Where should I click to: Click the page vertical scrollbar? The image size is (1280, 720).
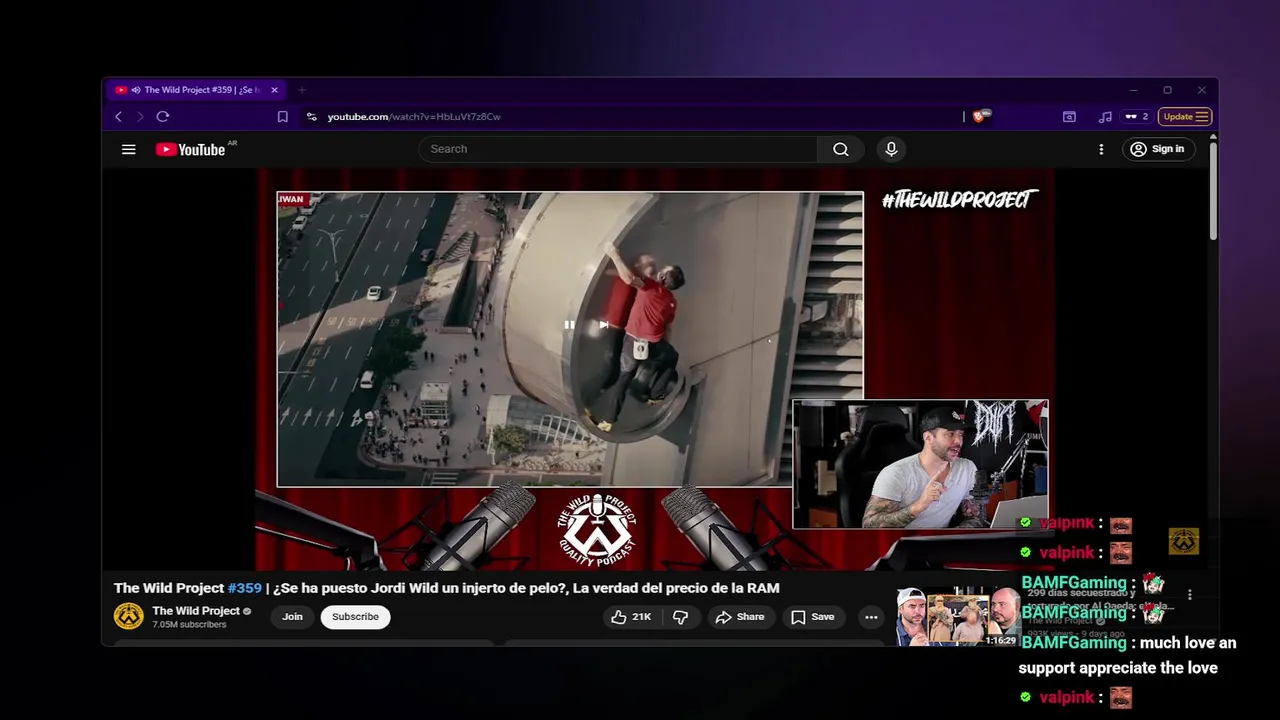click(1213, 190)
